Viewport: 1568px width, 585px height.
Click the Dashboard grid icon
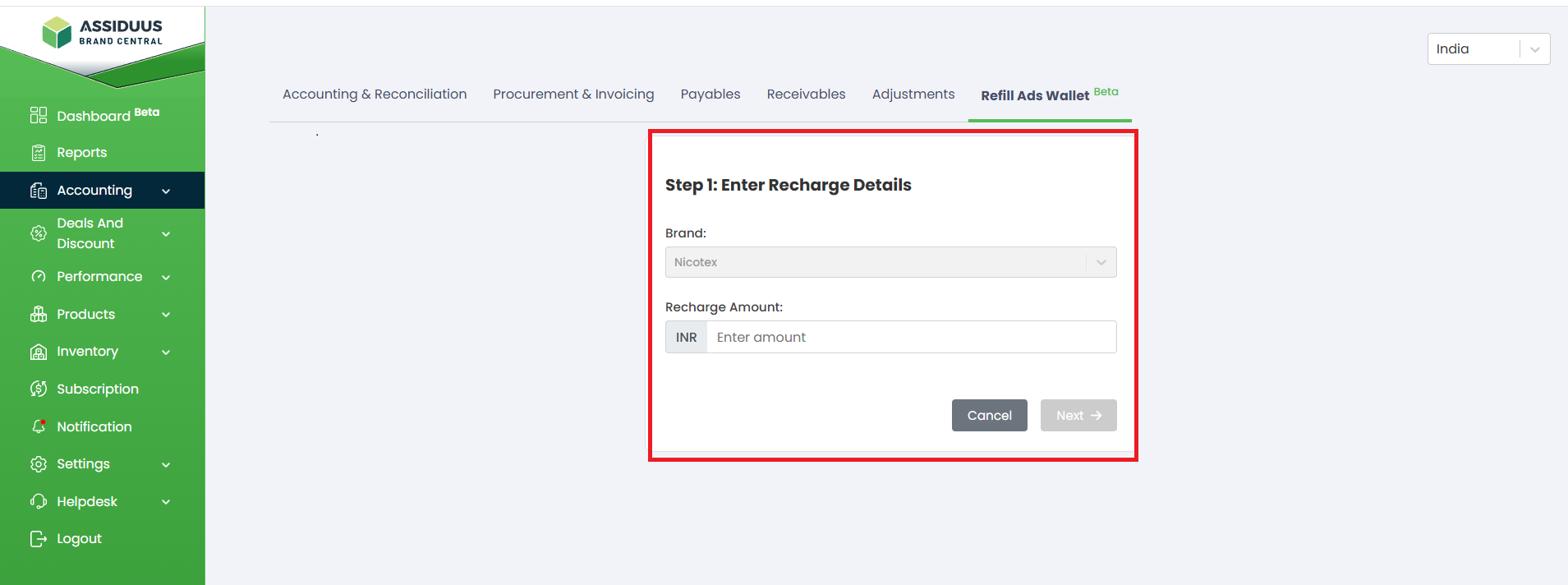pos(39,115)
